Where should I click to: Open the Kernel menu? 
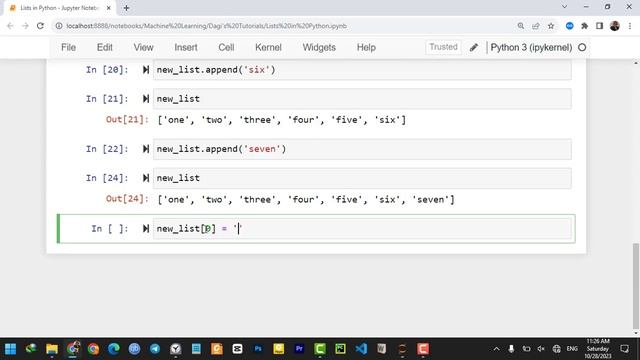coord(268,47)
